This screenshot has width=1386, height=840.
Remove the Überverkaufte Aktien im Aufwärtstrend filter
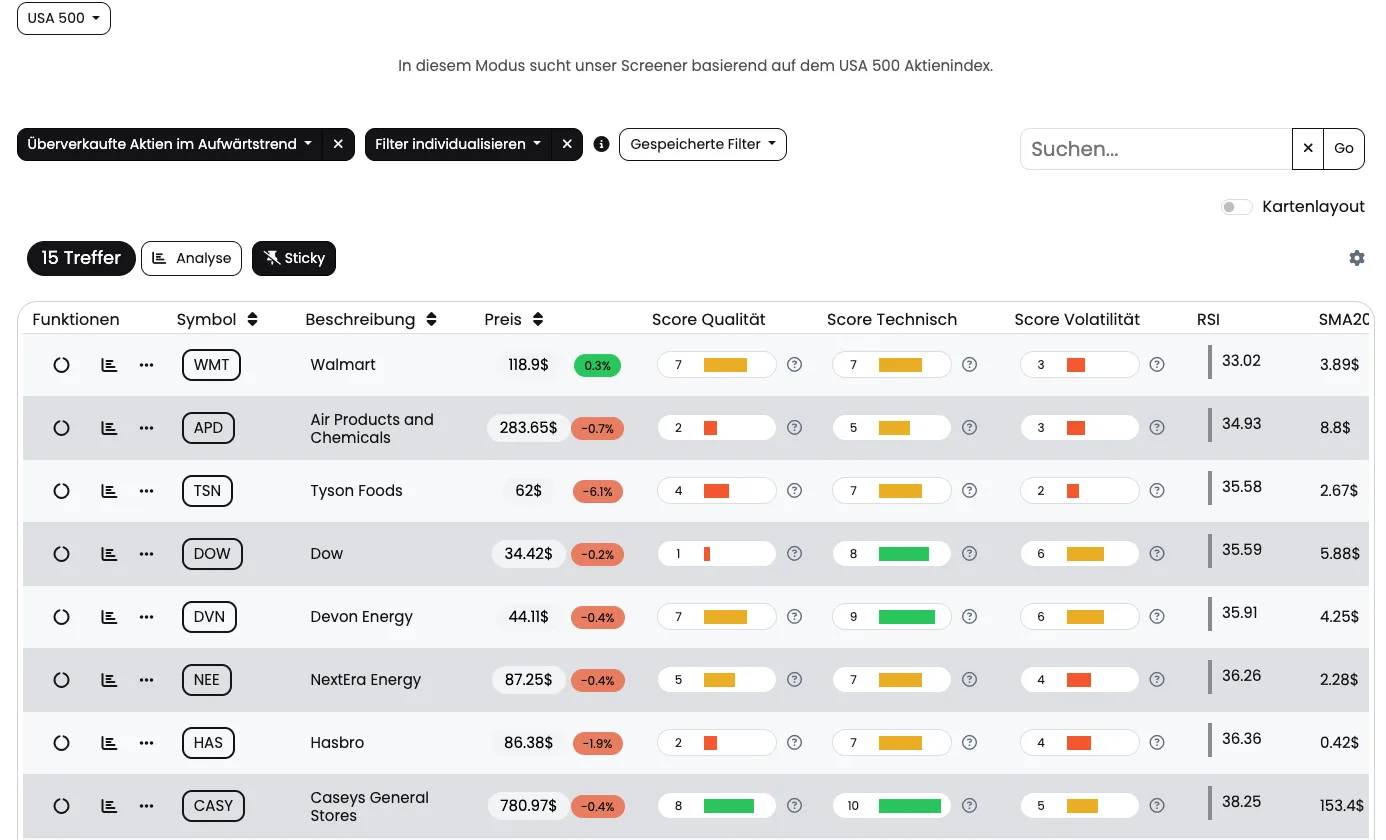pyautogui.click(x=338, y=144)
